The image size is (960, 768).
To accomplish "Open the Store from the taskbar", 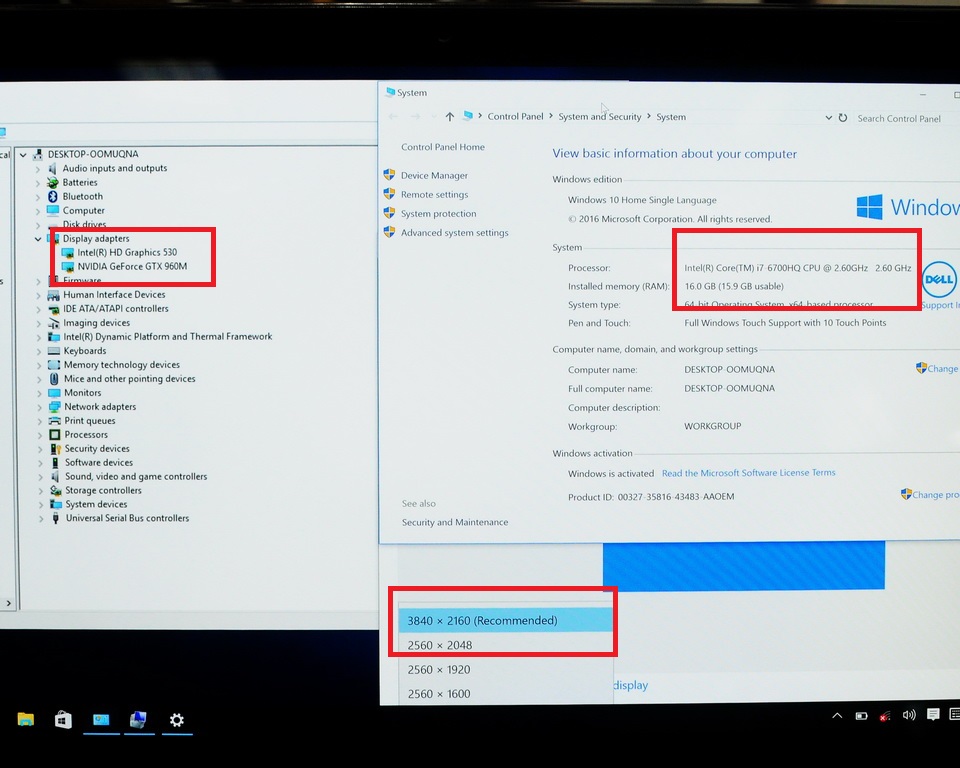I will 63,720.
